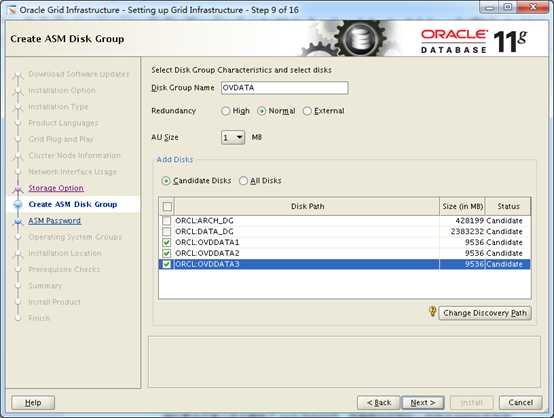Click the Disk Group Name input field
Screen dimensions: 554x418
pyautogui.click(x=284, y=88)
